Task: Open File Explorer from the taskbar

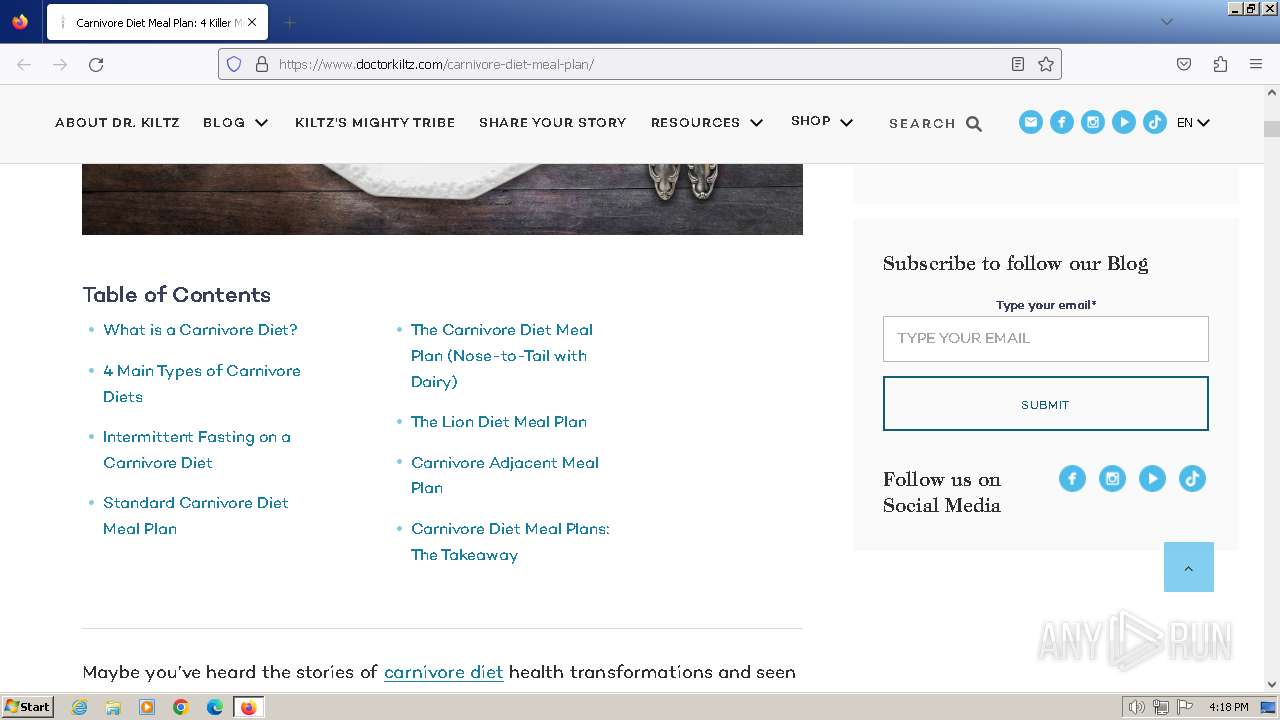Action: tap(113, 707)
